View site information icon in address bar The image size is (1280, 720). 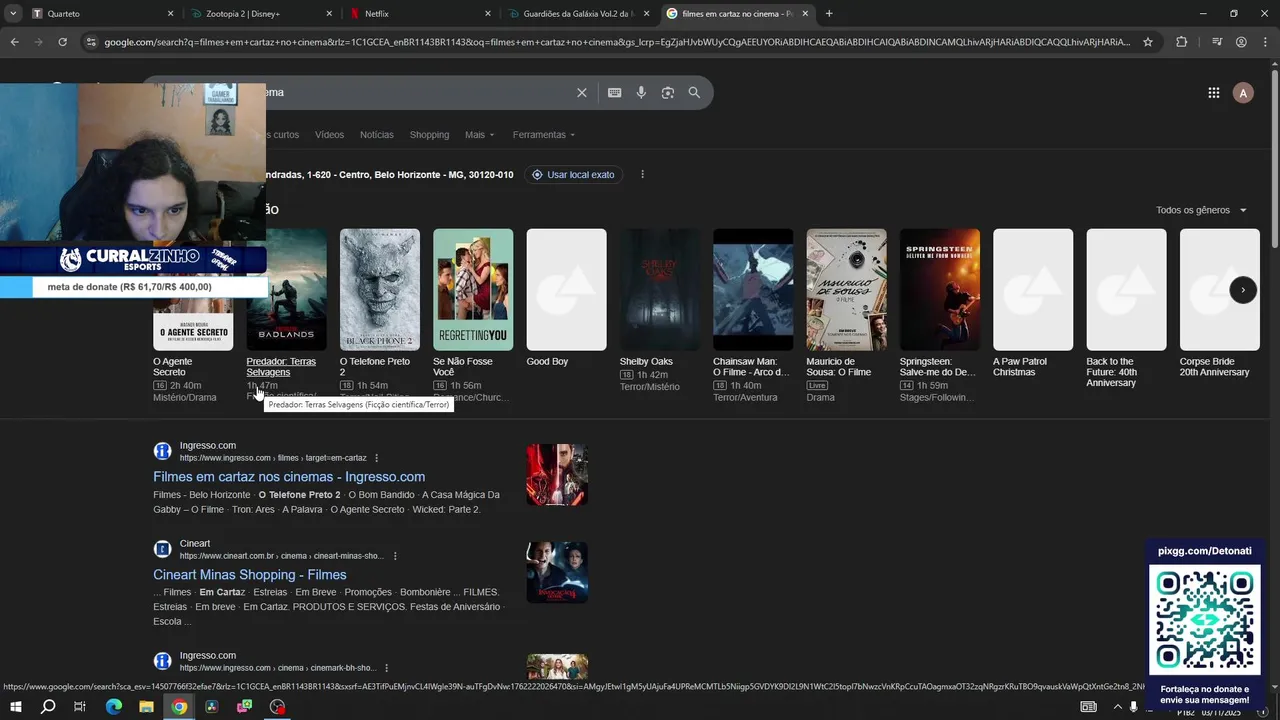click(91, 42)
